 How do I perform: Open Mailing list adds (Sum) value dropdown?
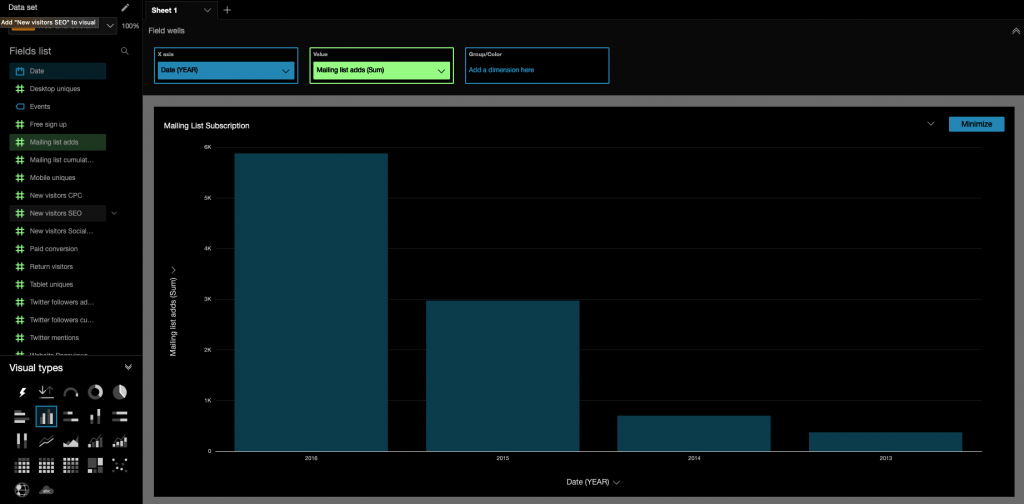440,71
